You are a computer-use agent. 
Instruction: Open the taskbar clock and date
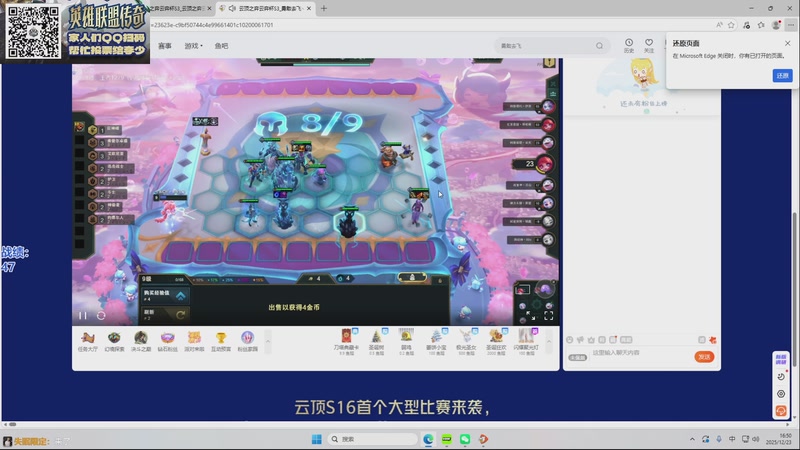779,439
